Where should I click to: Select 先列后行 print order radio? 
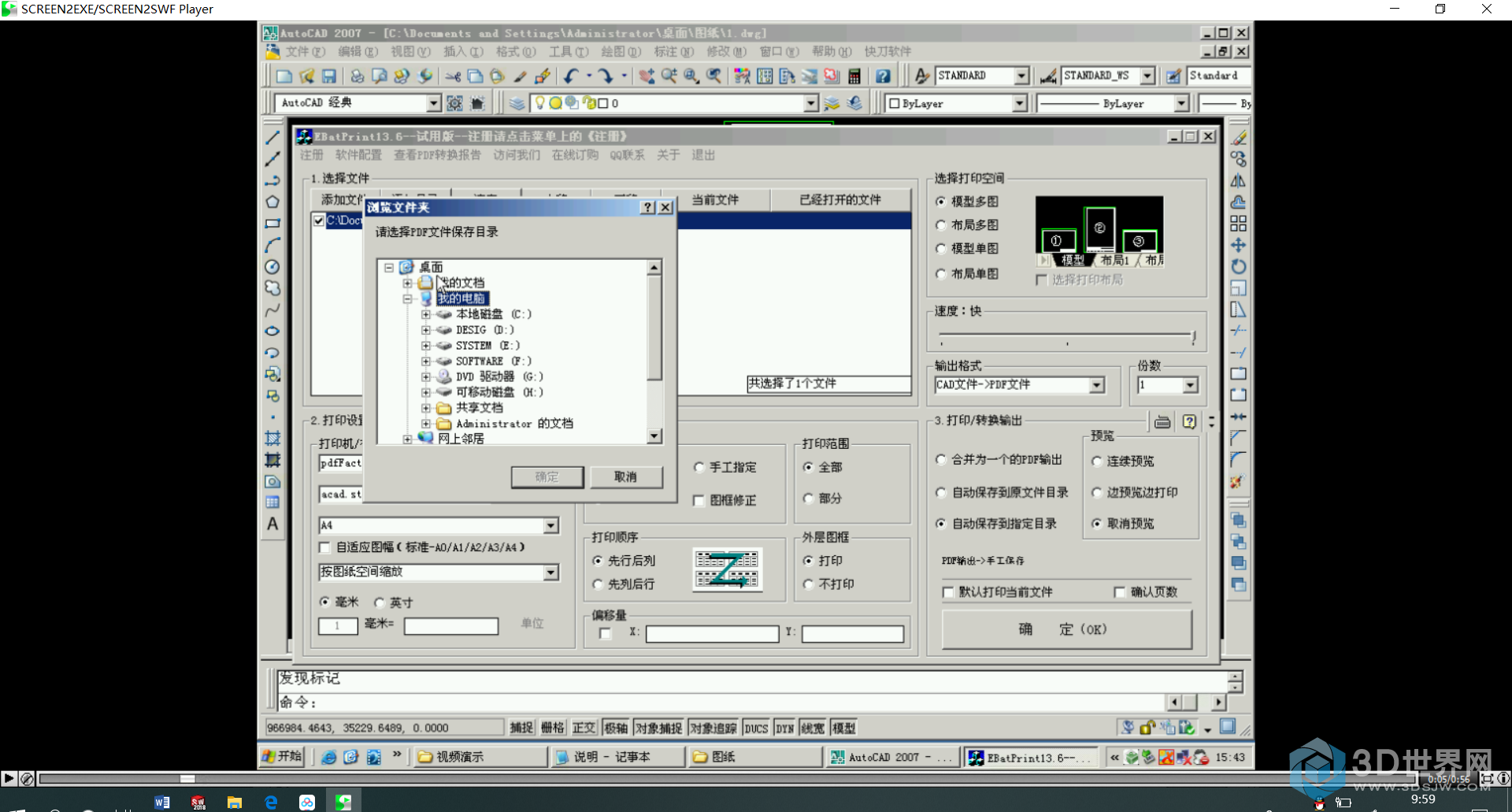[598, 584]
